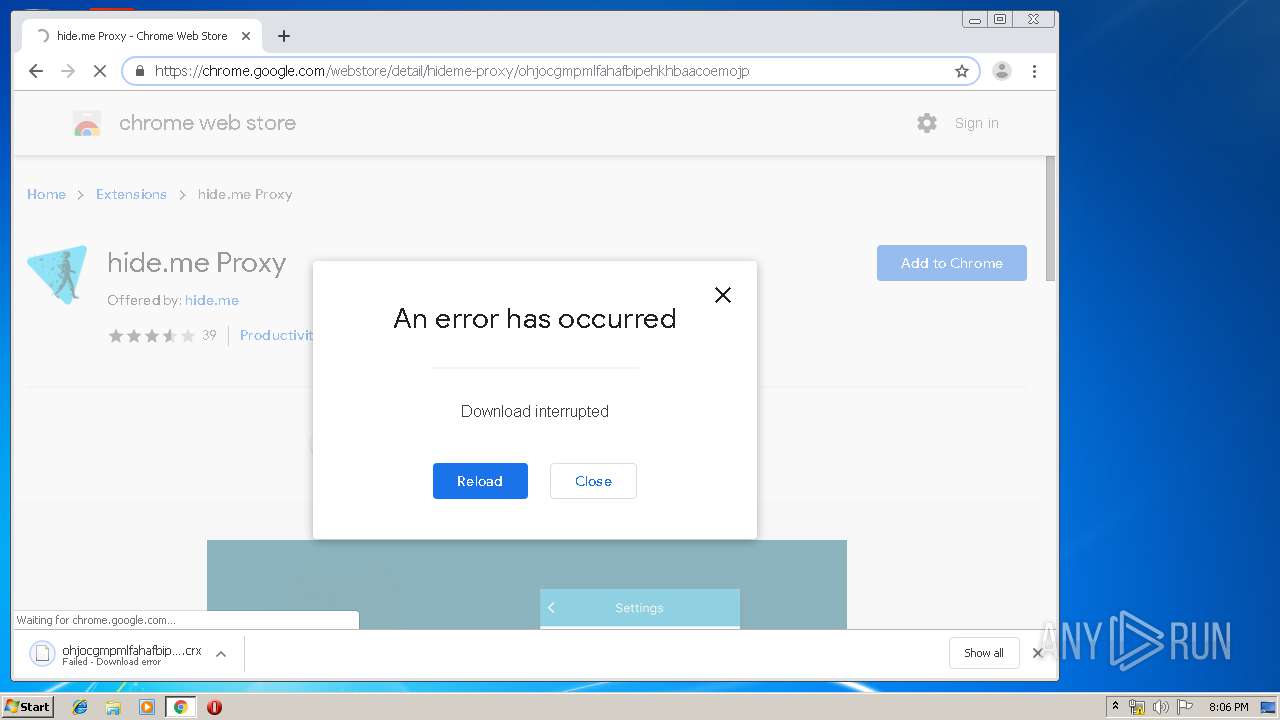Screen dimensions: 1280x720
Task: Open the File Explorer taskbar icon
Action: [x=113, y=707]
